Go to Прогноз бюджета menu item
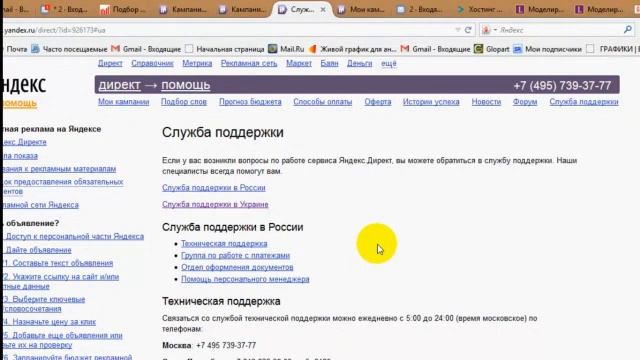Screen dimensions: 640x360 (250, 102)
